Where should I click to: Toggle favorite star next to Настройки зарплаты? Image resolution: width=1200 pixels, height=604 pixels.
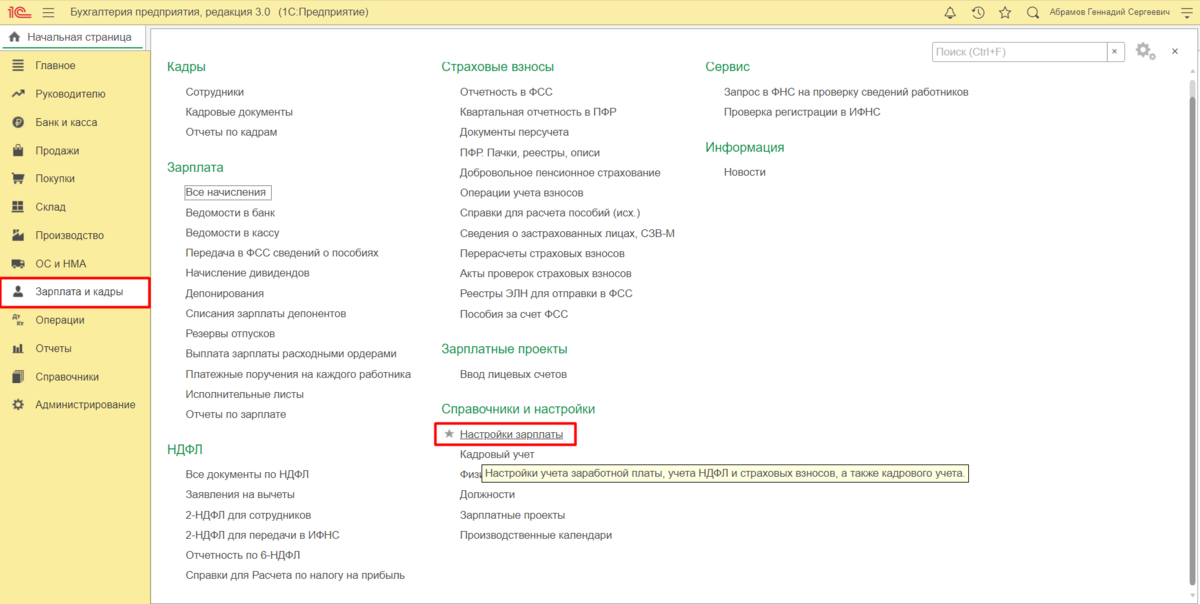point(449,434)
